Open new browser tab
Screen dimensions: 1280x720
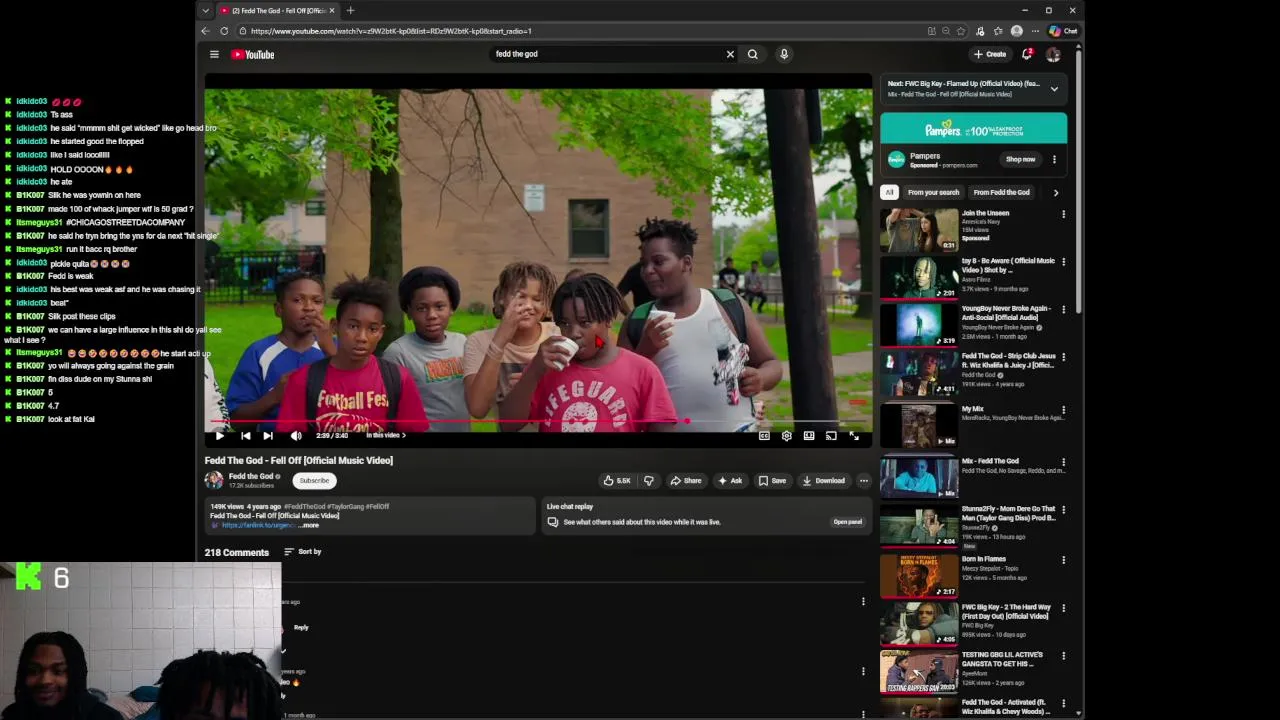(350, 10)
